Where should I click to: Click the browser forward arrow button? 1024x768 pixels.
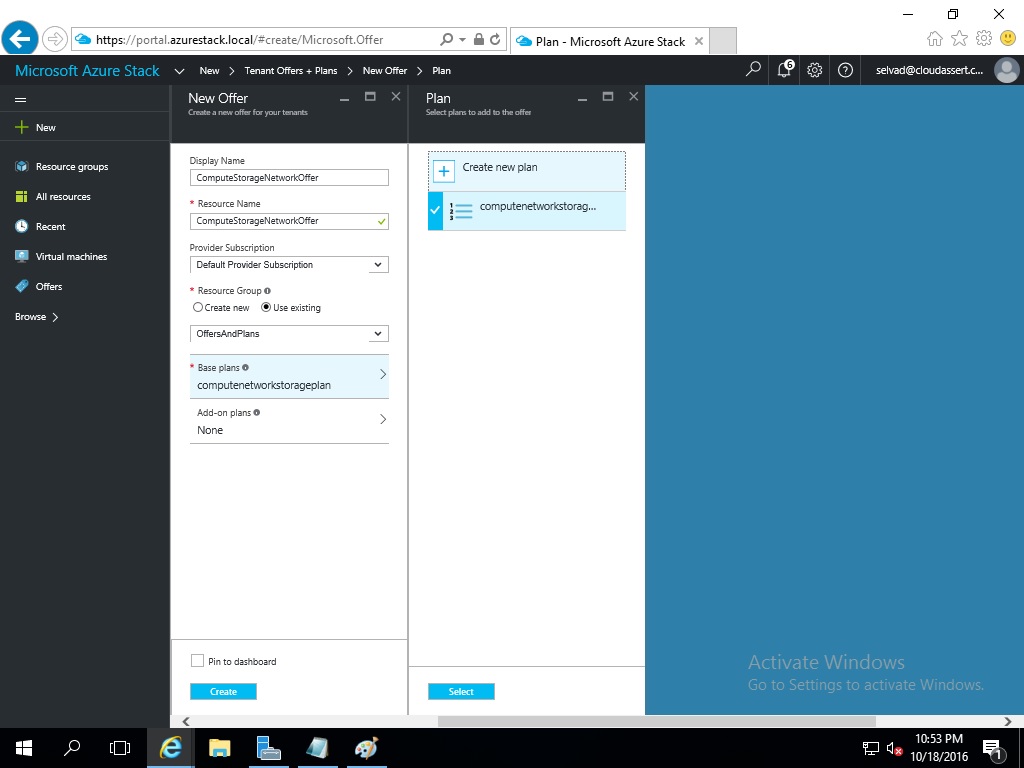tap(55, 39)
